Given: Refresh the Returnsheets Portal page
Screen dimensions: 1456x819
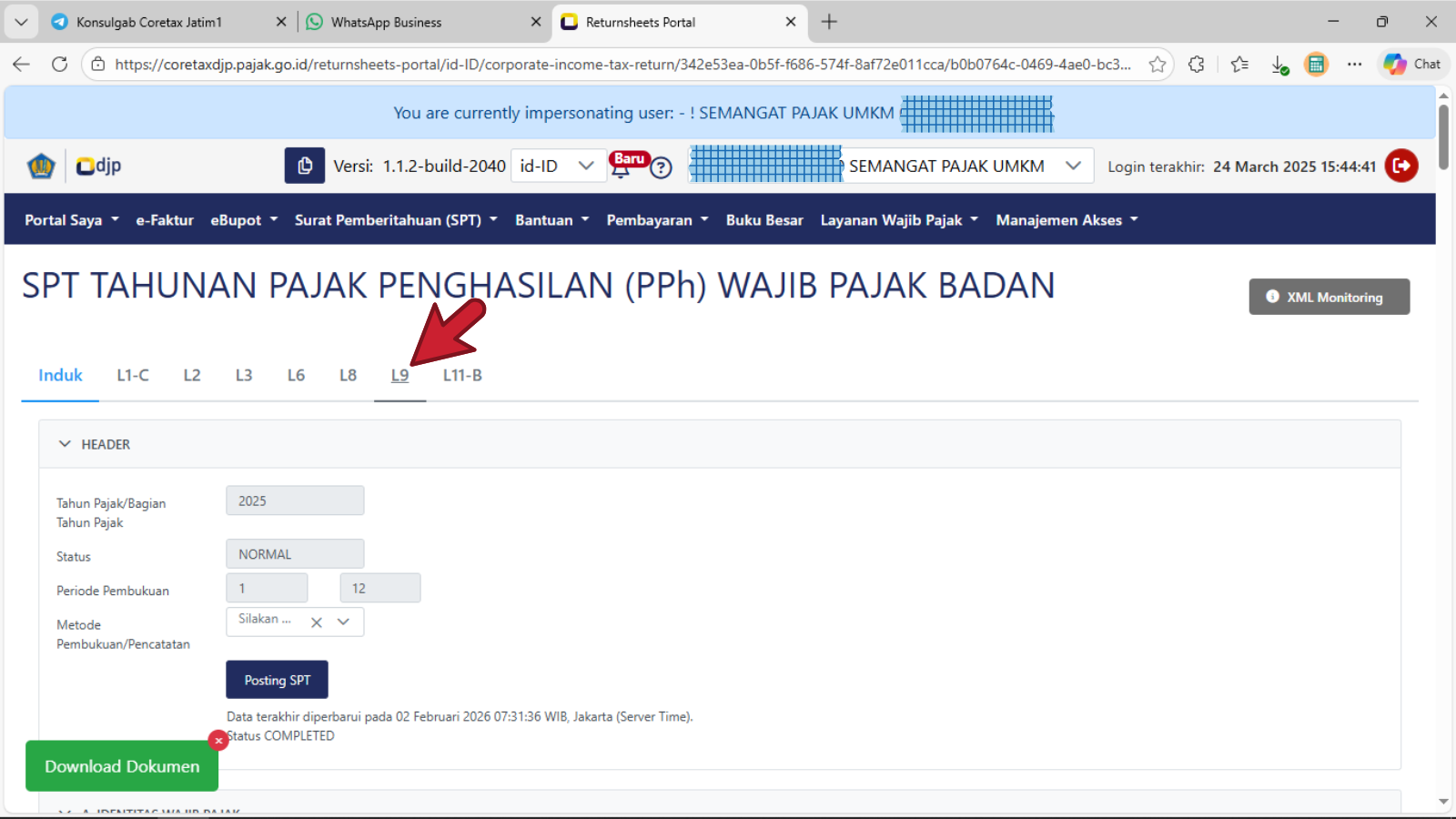Looking at the screenshot, I should 60,65.
